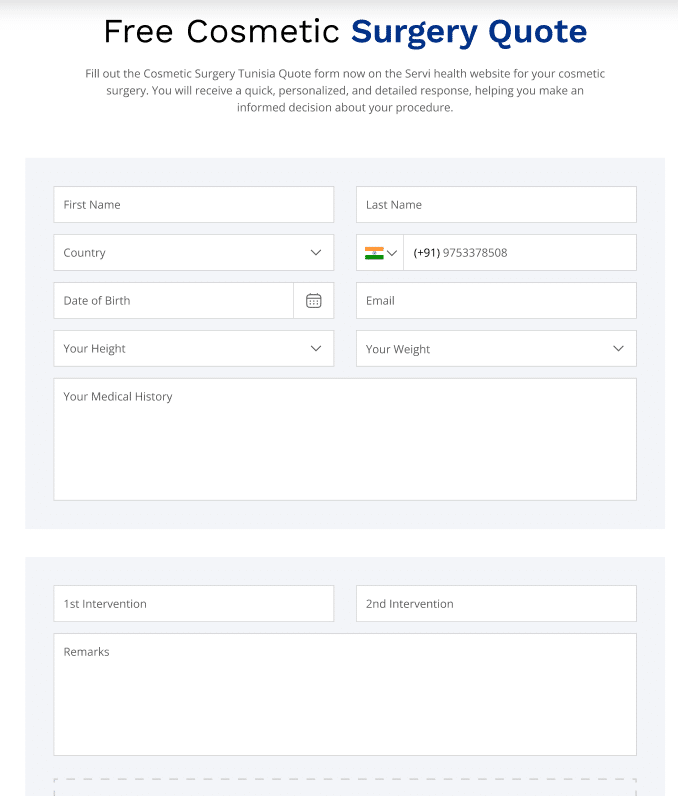Click the phone number field
This screenshot has height=796, width=678.
tap(520, 252)
